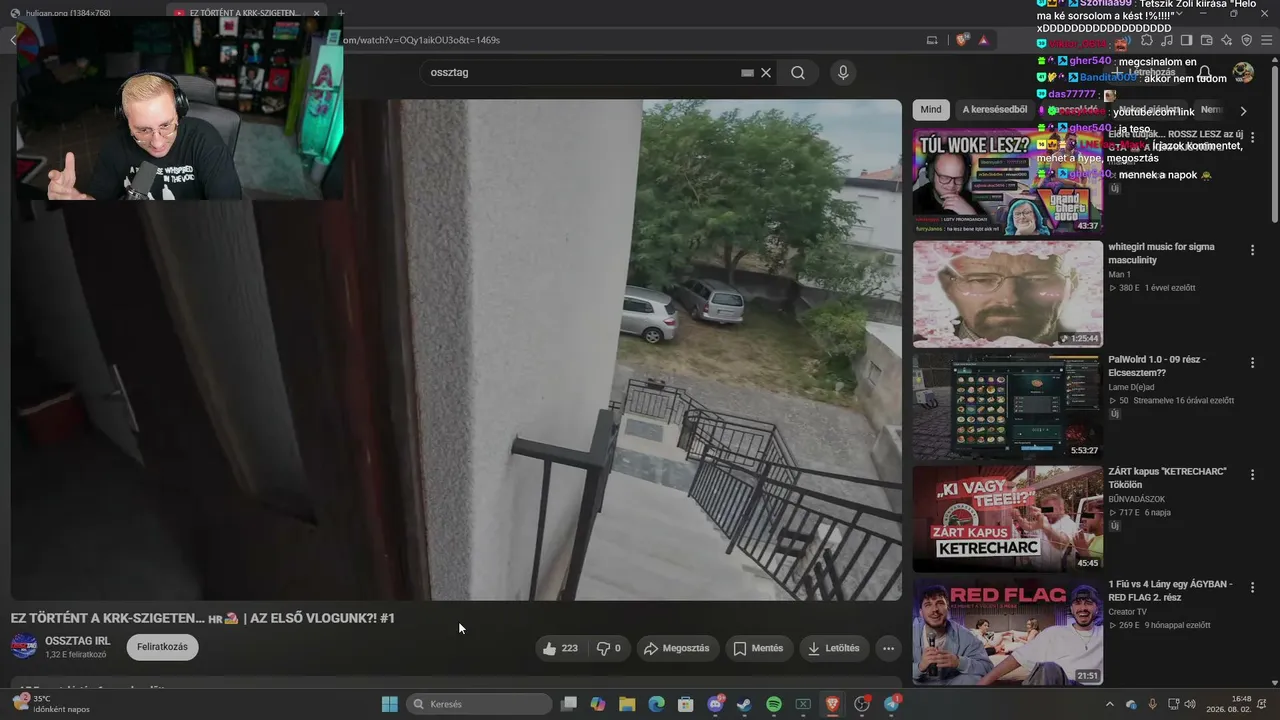Open options for whitegirl music video
Screen dimensions: 1280x720
pos(1252,250)
